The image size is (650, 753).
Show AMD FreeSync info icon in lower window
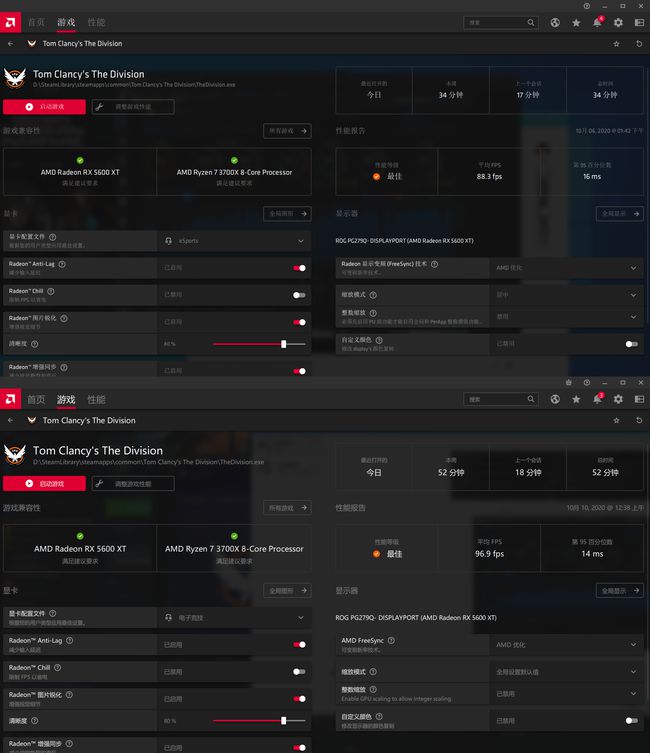pyautogui.click(x=391, y=640)
